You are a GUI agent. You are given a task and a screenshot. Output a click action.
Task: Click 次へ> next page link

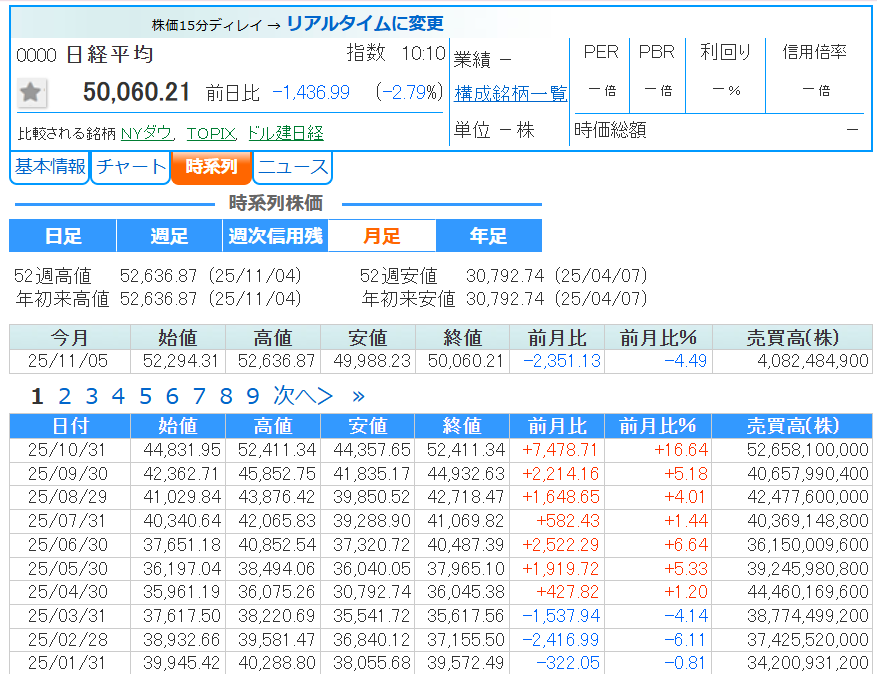[x=303, y=396]
